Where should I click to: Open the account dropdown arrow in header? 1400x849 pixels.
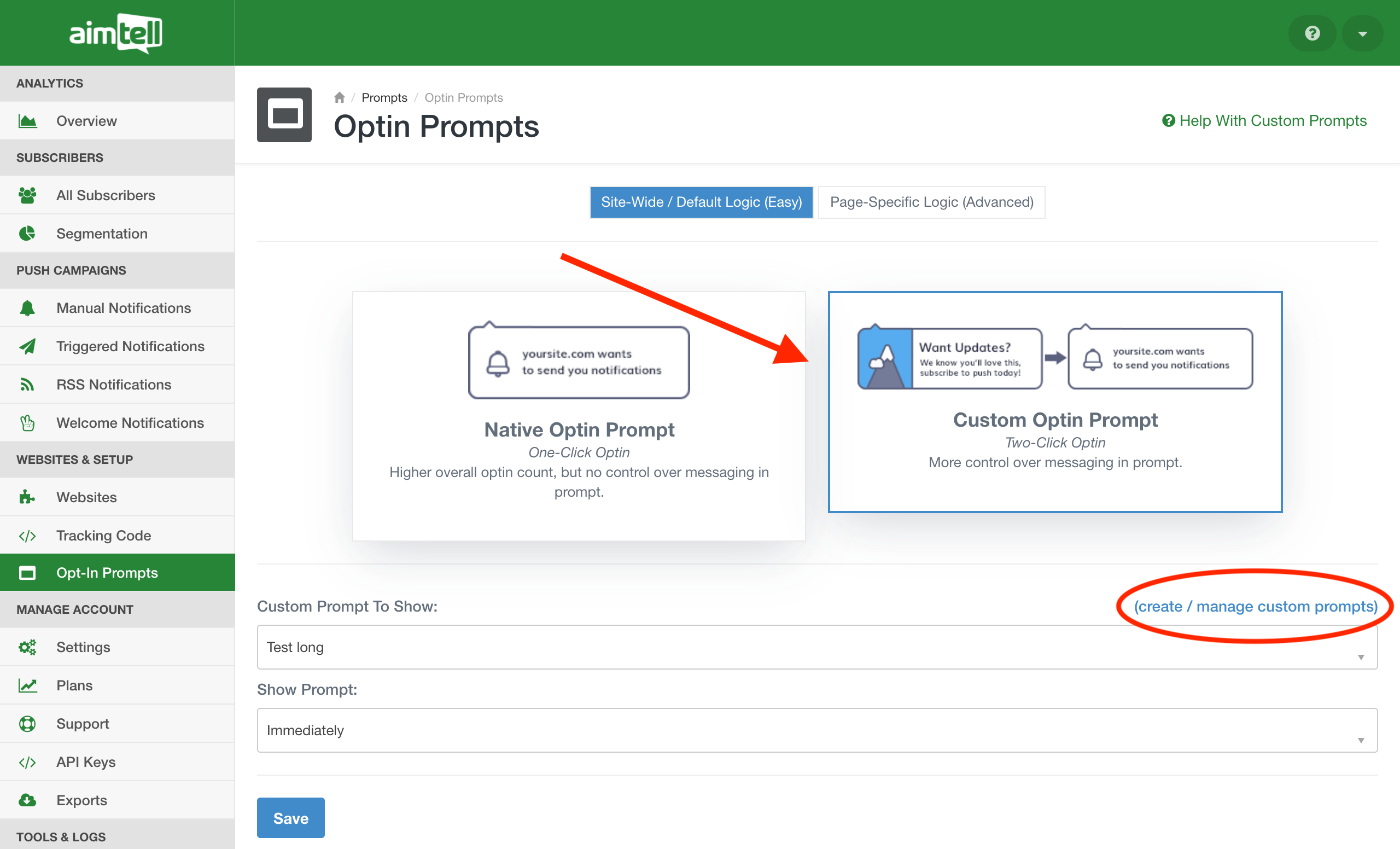coord(1362,33)
